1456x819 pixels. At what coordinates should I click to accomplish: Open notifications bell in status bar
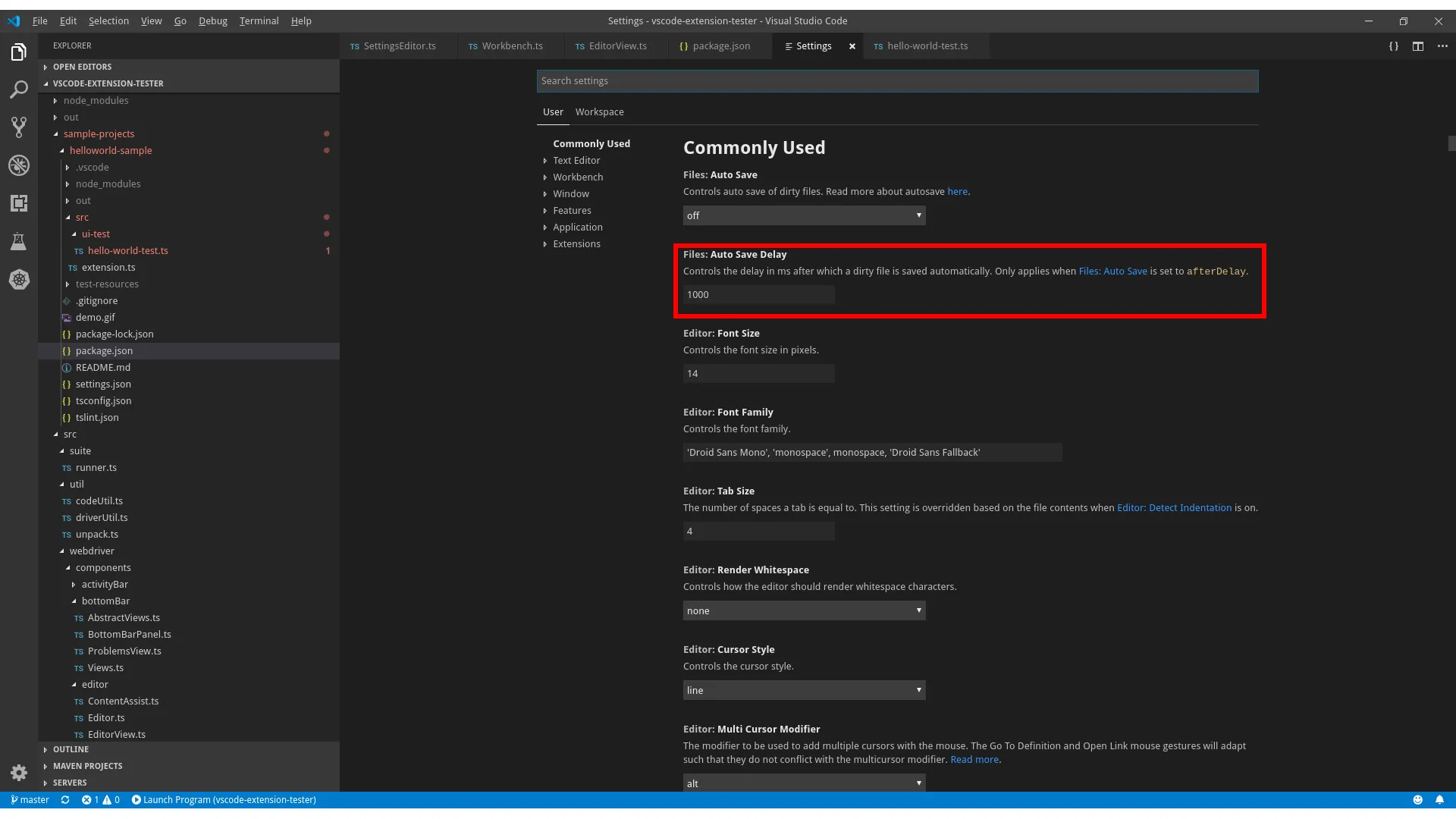[1439, 800]
